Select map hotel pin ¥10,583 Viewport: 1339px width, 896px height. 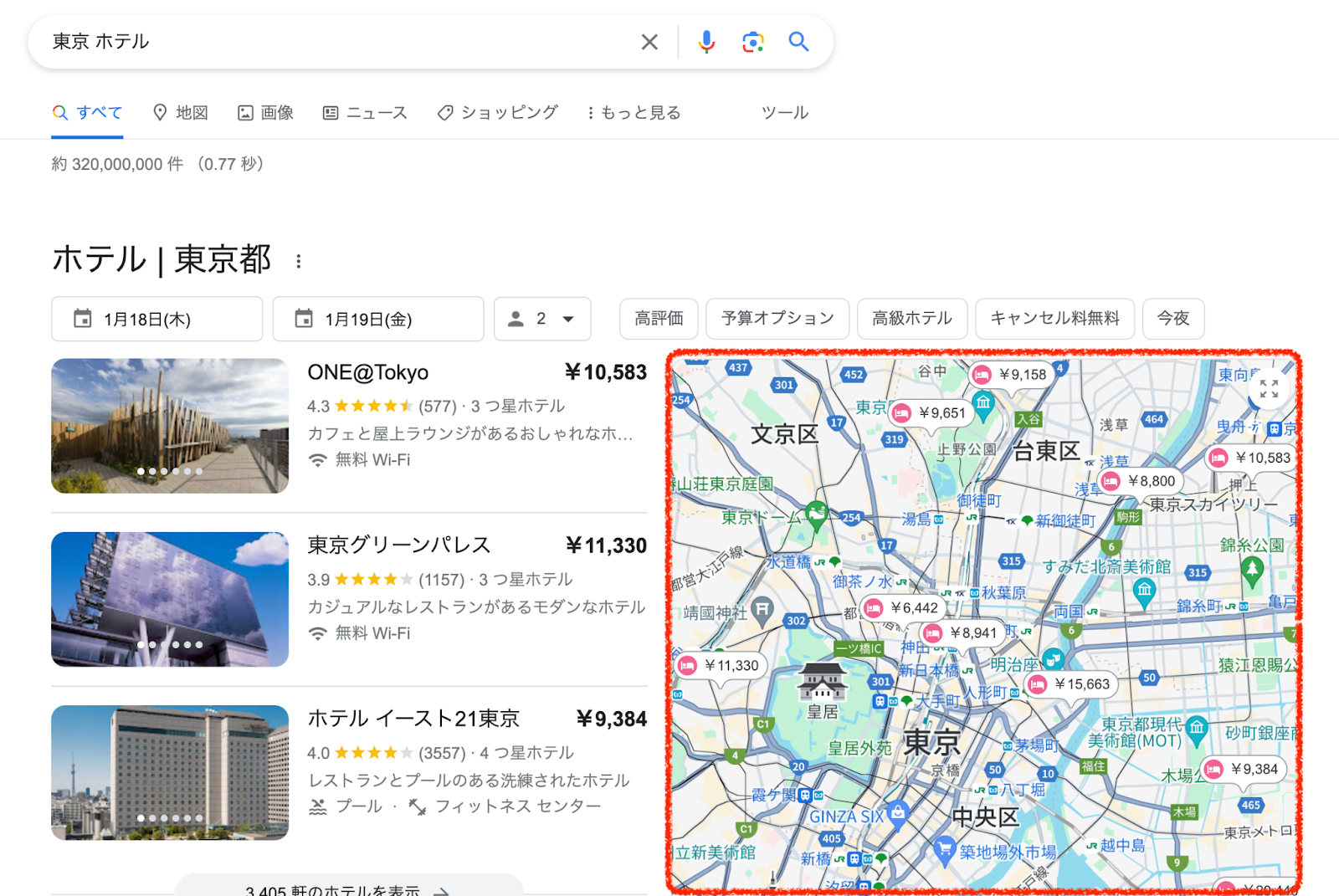1252,458
